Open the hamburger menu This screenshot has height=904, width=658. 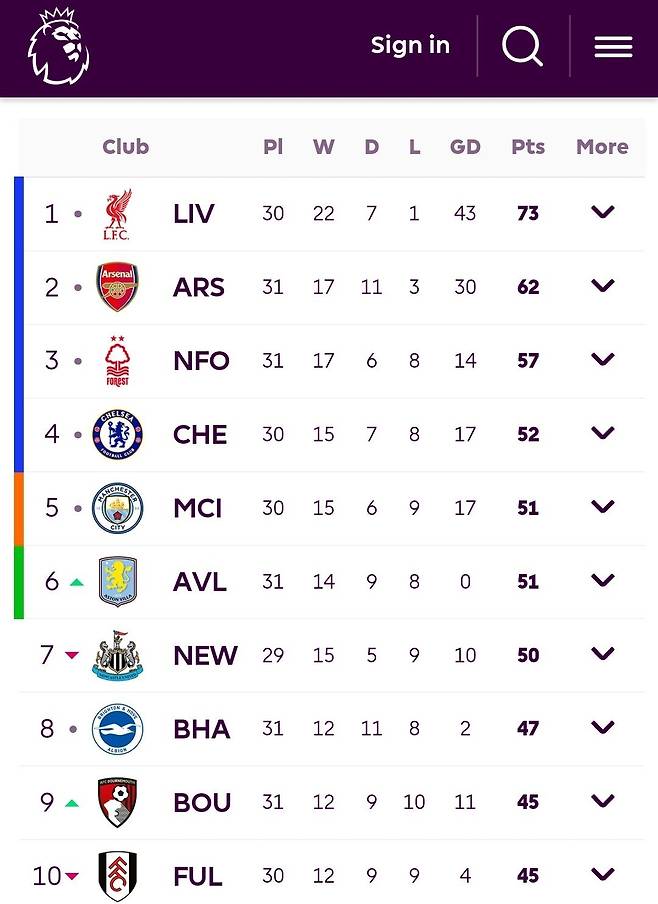click(613, 47)
